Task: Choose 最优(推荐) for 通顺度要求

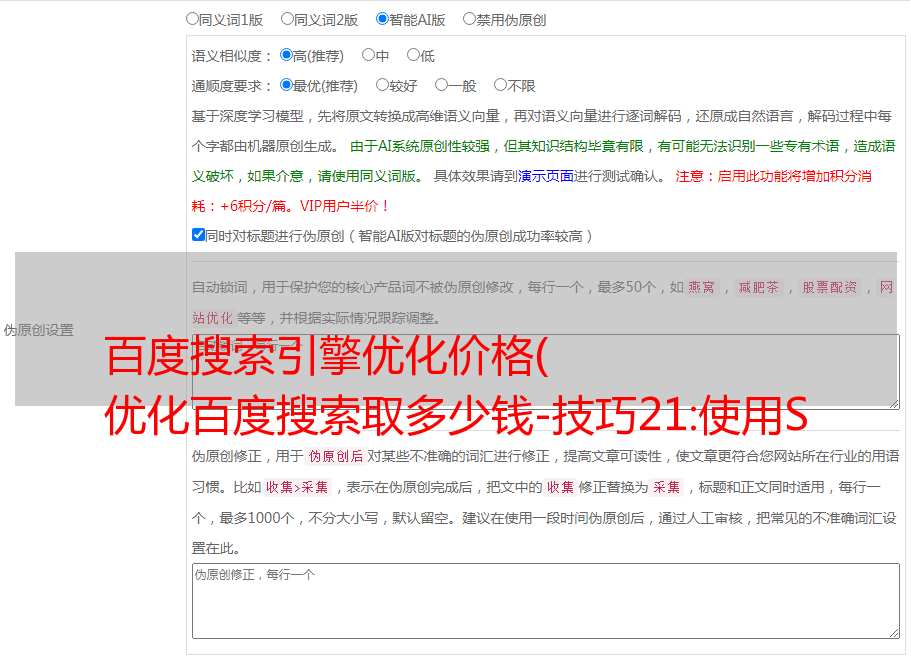Action: [286, 86]
